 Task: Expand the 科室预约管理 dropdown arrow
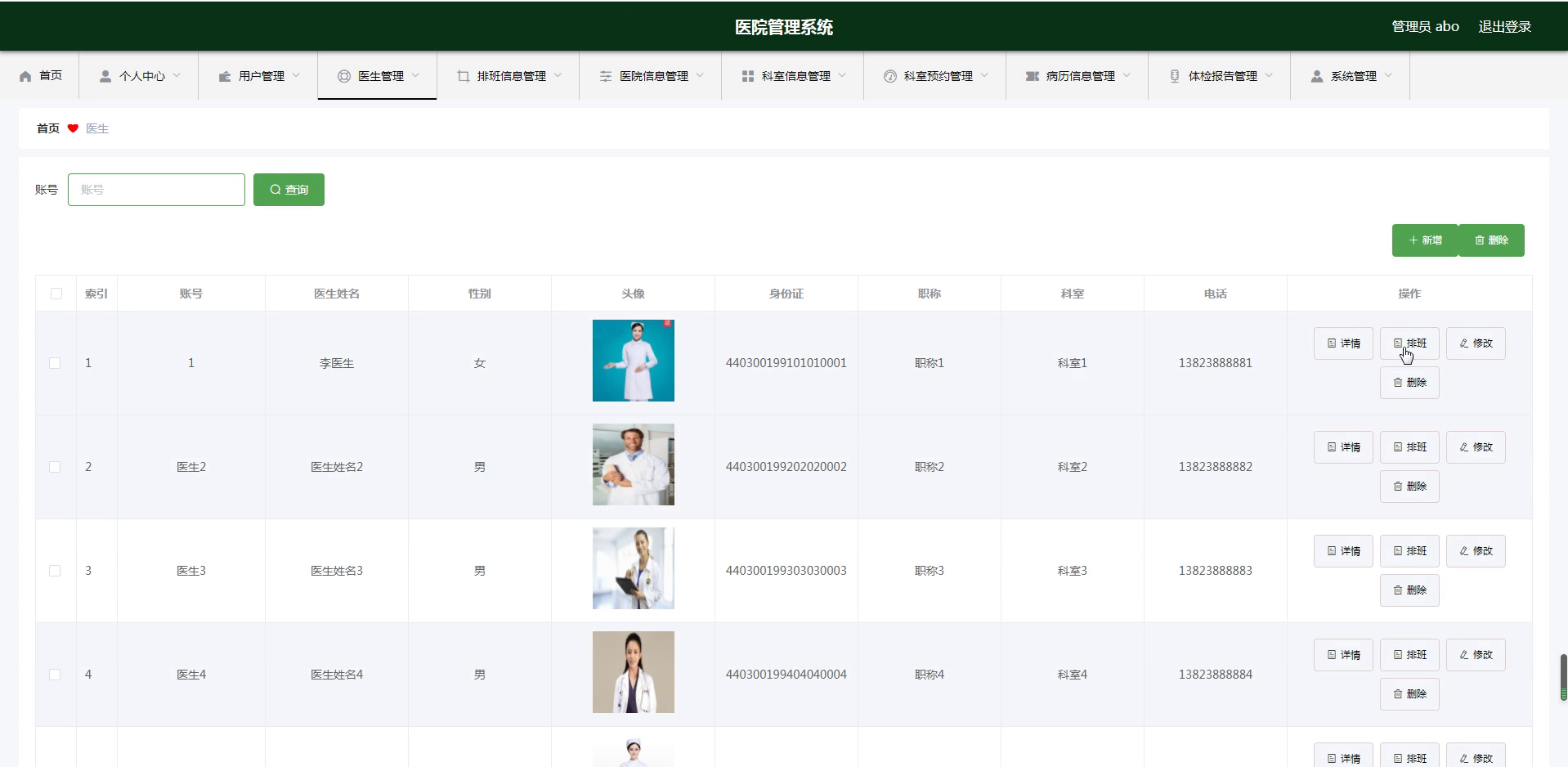(x=984, y=75)
